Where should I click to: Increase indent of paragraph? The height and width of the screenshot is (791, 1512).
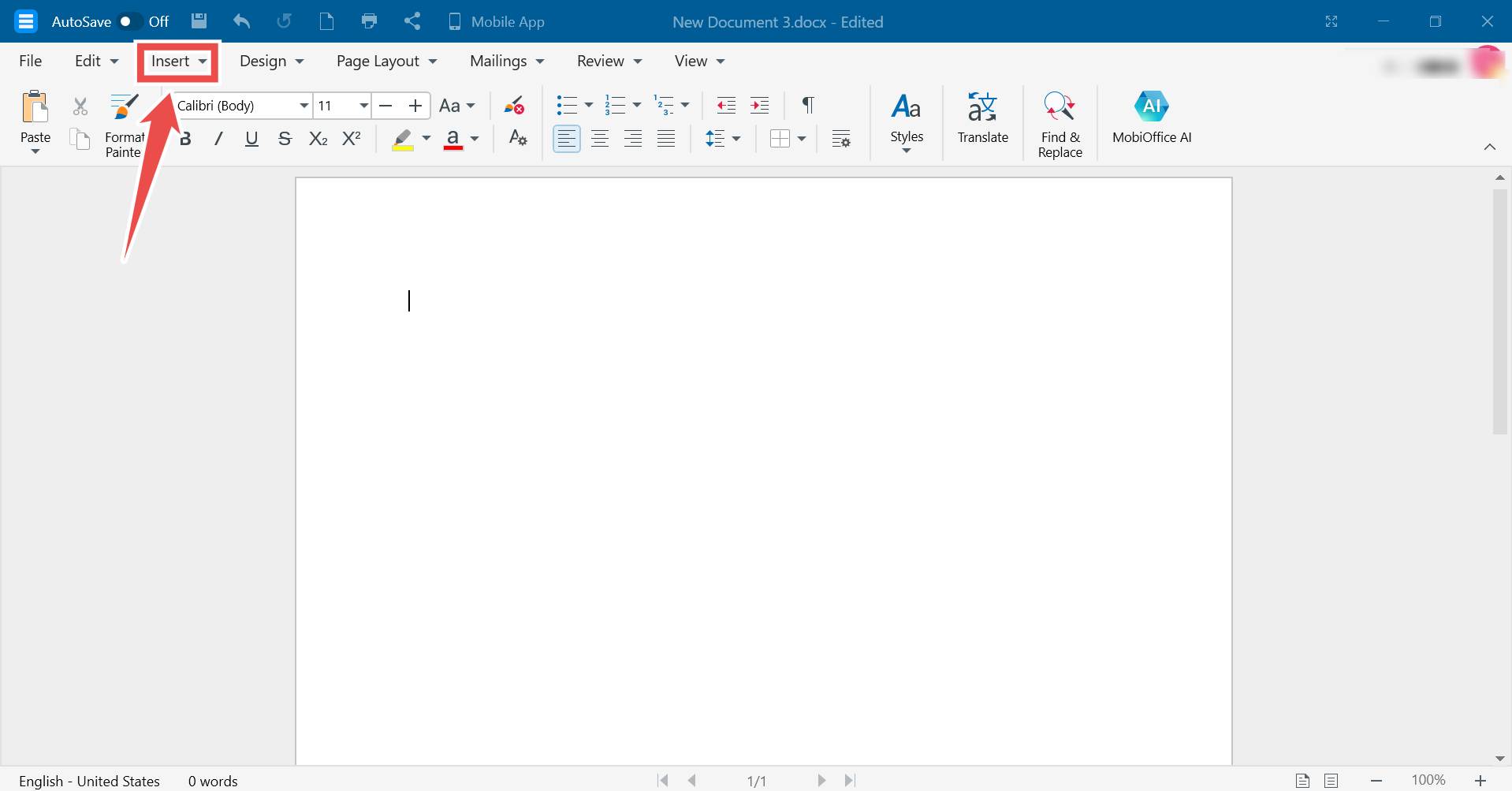(759, 106)
